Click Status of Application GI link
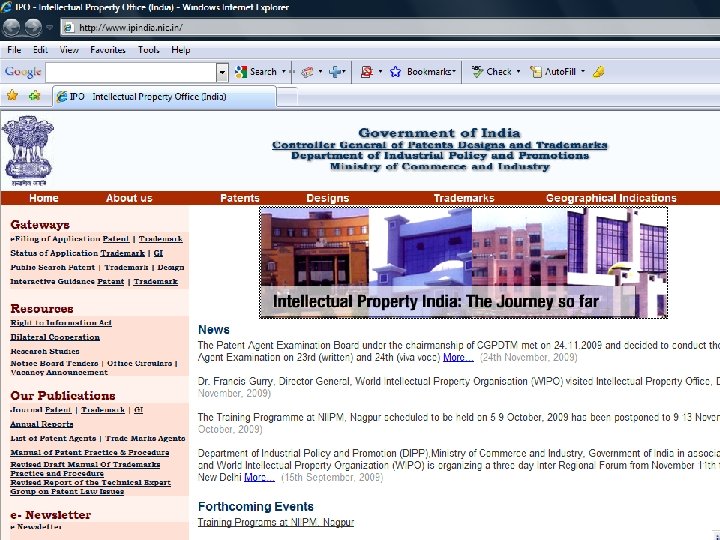The height and width of the screenshot is (540, 720). (x=158, y=253)
